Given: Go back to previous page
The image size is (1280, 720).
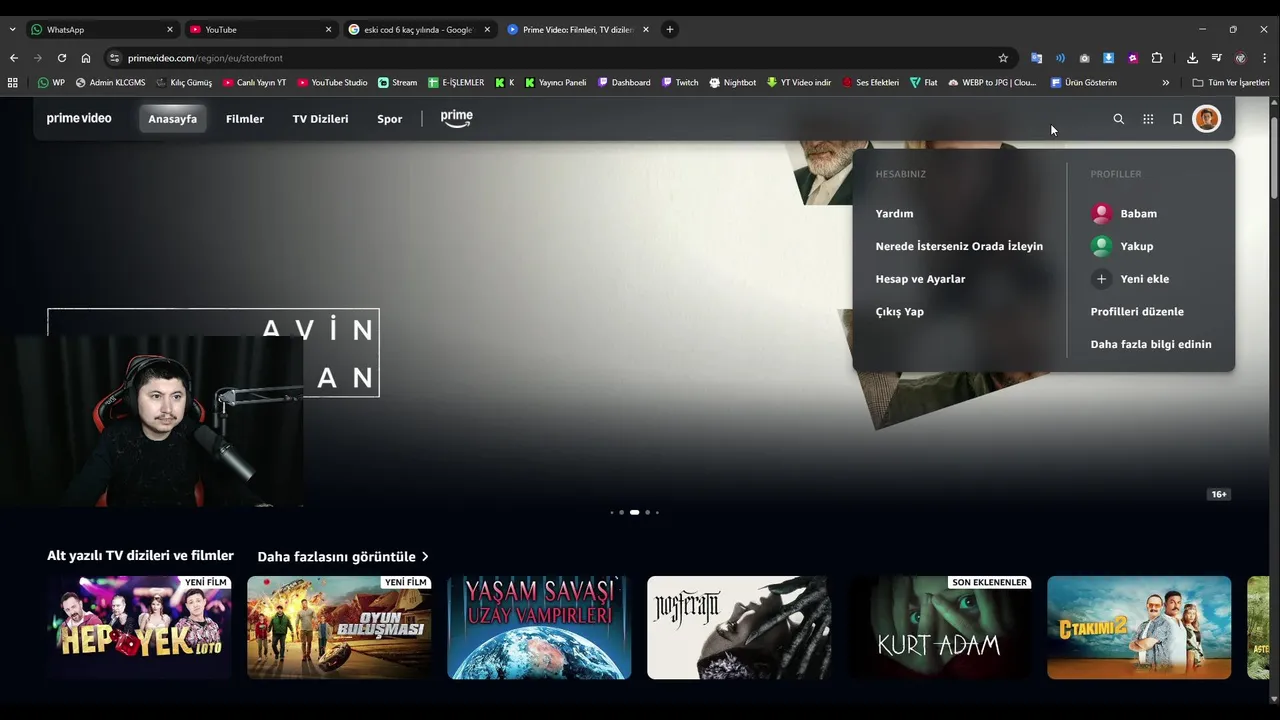Looking at the screenshot, I should [x=14, y=58].
